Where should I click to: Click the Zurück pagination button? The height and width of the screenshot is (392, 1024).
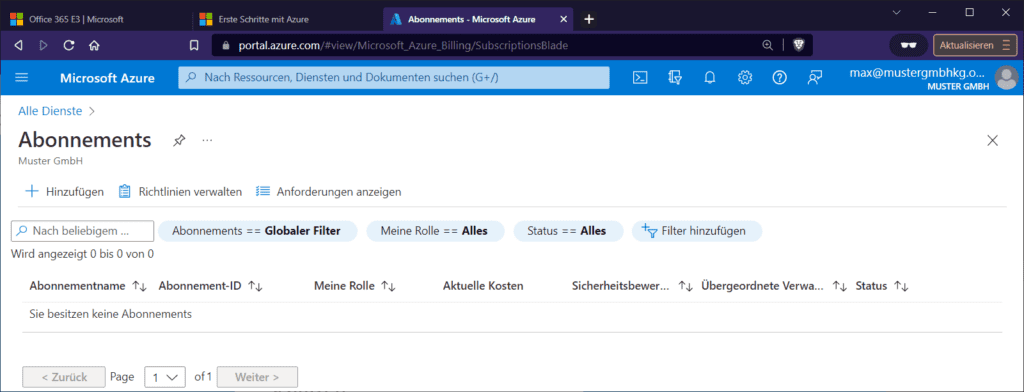pos(64,377)
